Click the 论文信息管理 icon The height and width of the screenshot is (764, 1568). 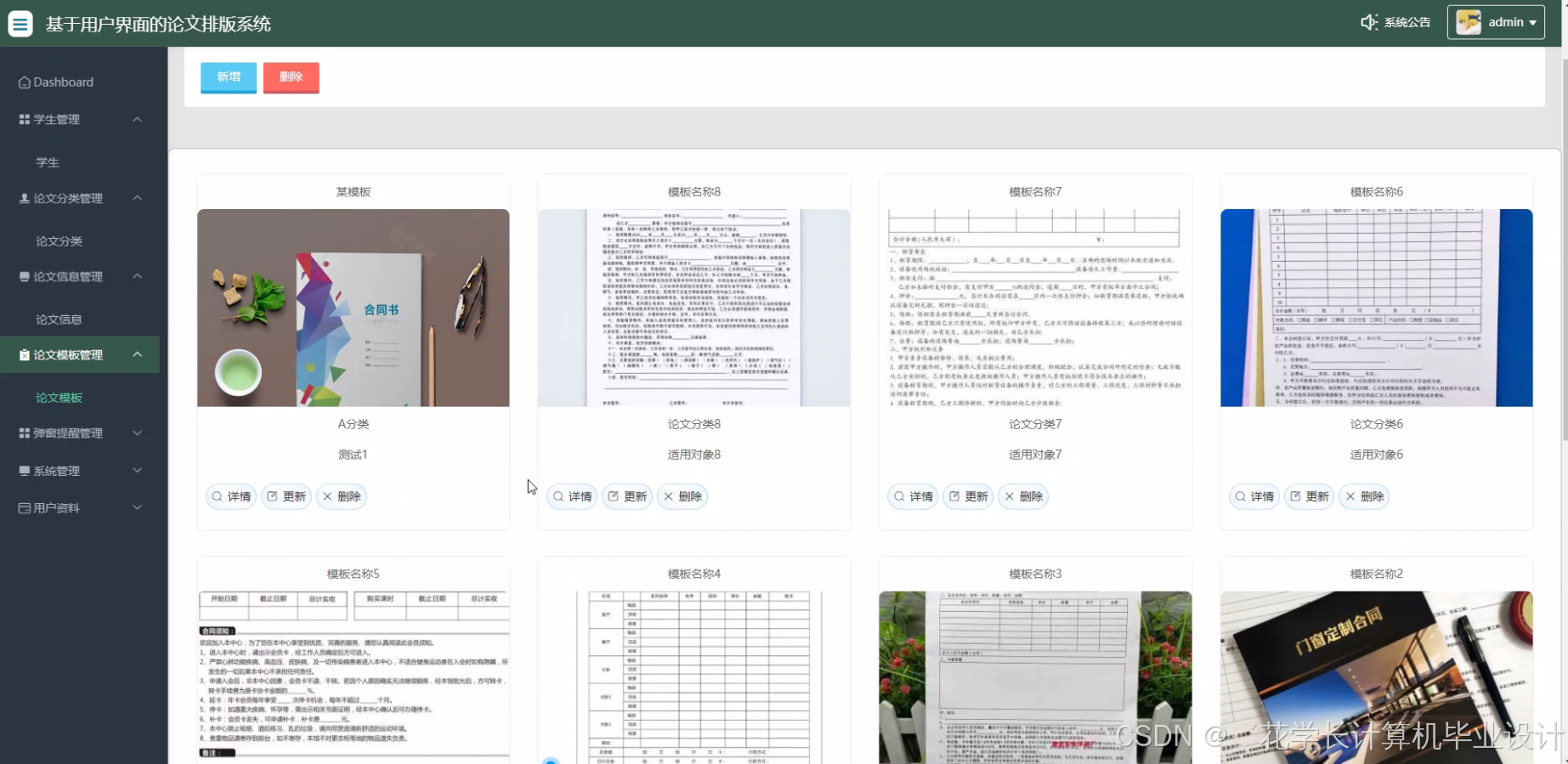[25, 276]
